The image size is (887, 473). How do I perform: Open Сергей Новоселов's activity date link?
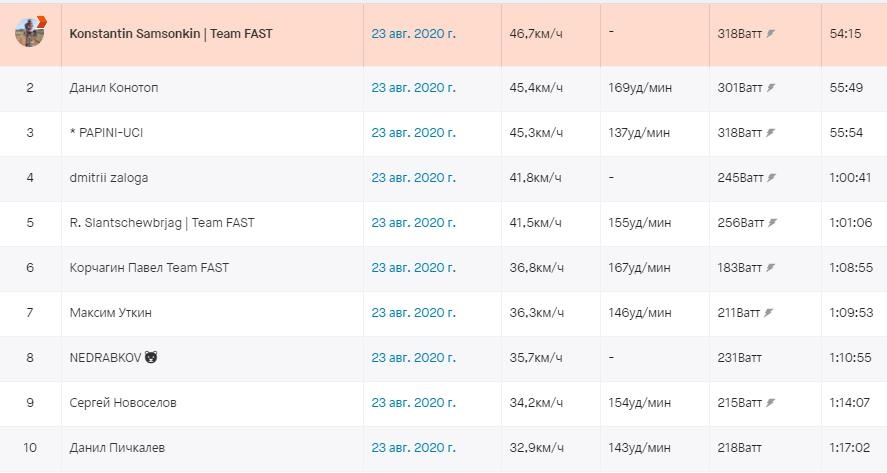point(413,403)
